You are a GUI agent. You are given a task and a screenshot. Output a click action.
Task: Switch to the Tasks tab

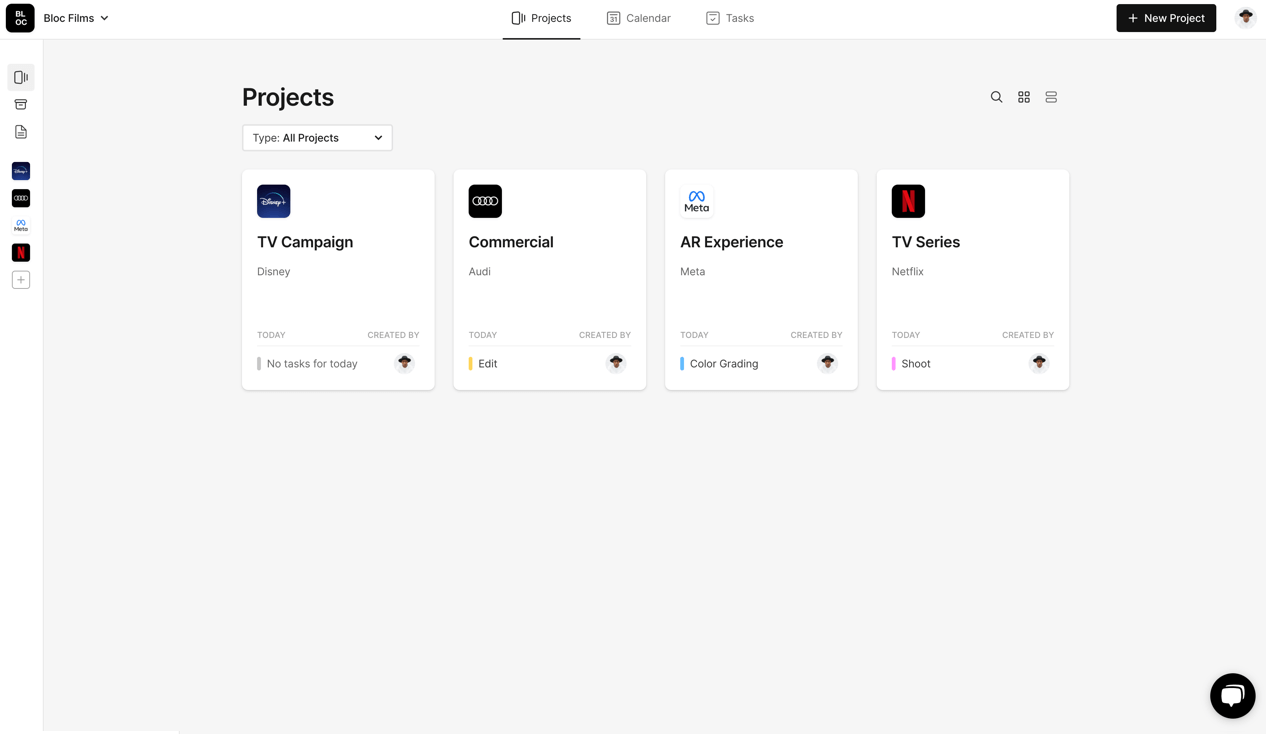point(729,18)
